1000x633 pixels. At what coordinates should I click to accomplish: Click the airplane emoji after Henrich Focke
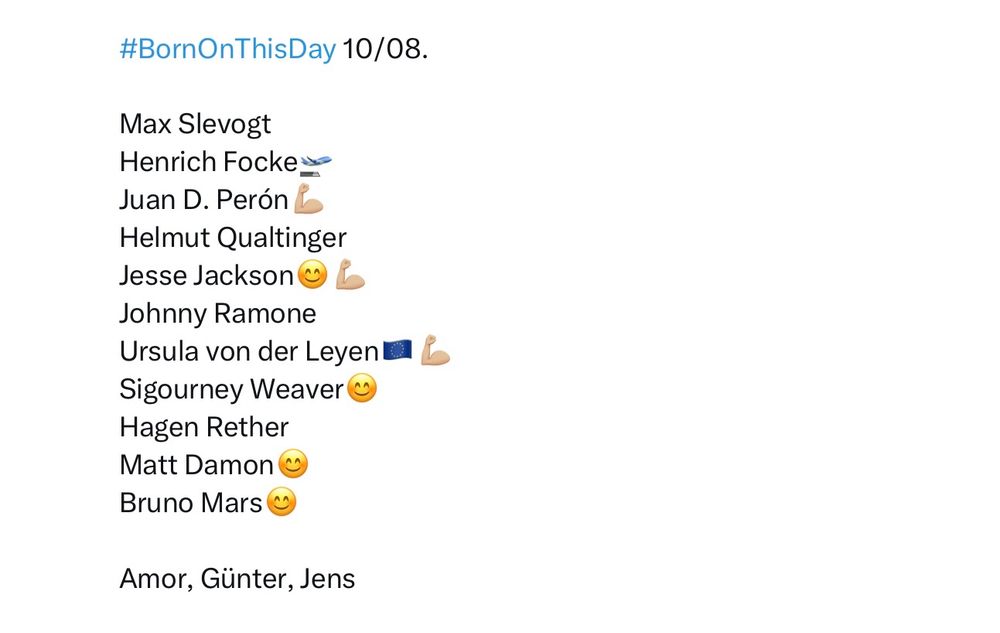[x=316, y=164]
